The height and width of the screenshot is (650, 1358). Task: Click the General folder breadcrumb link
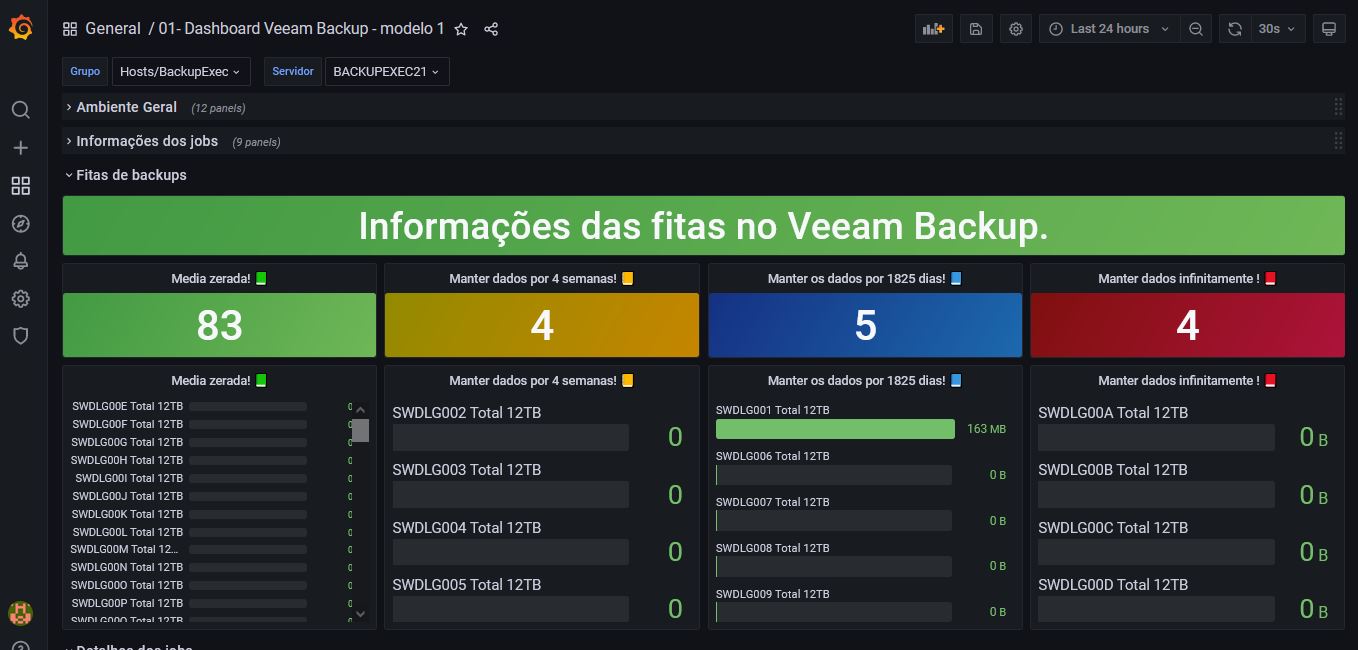[112, 29]
